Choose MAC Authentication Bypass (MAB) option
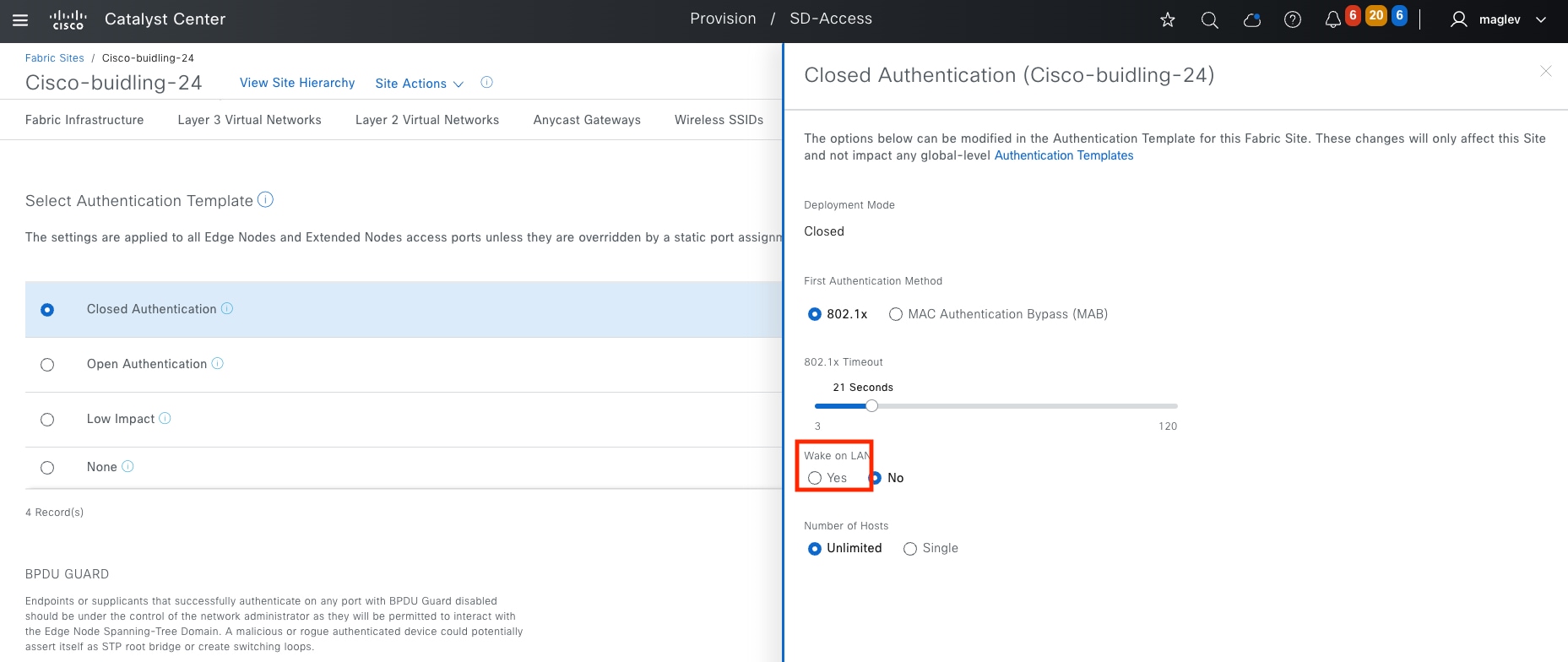1568x662 pixels. pyautogui.click(x=896, y=314)
